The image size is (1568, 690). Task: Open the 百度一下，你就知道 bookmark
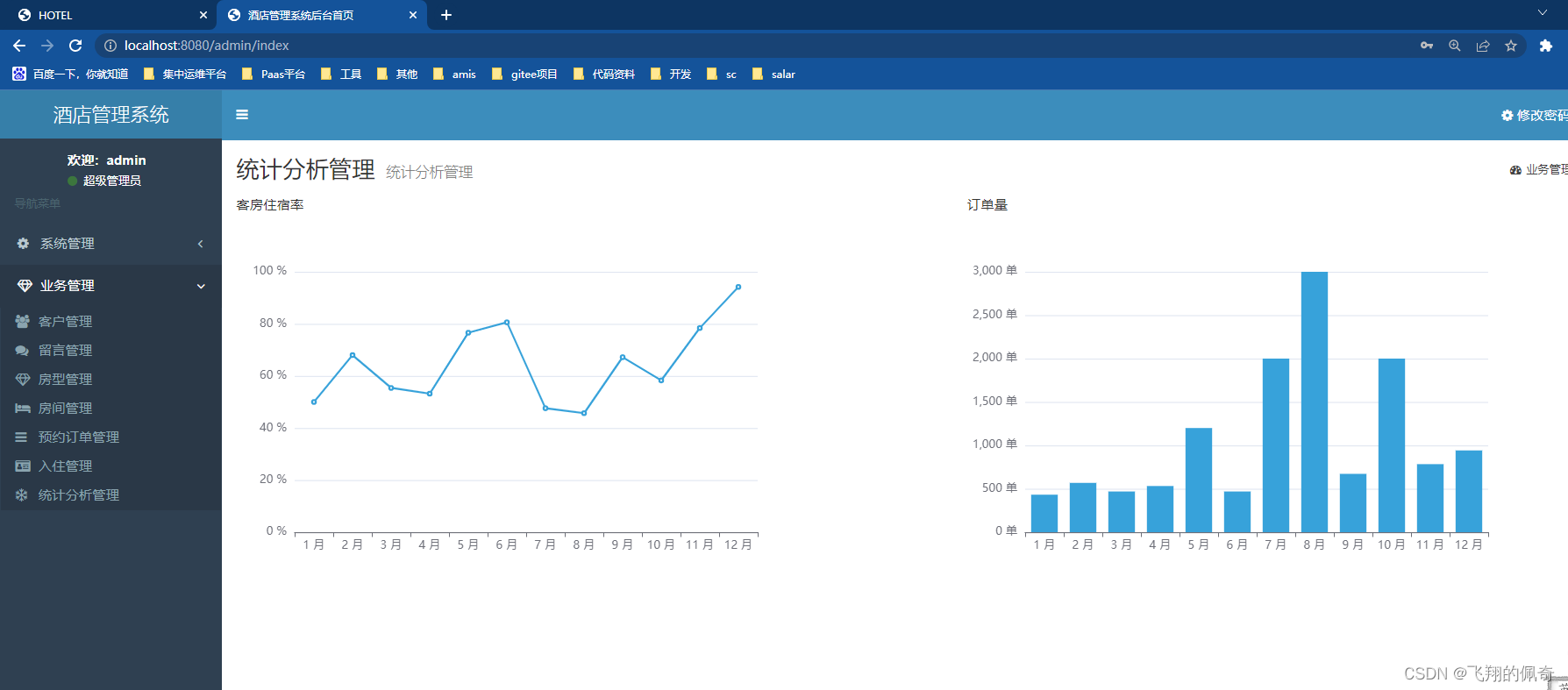pyautogui.click(x=71, y=75)
